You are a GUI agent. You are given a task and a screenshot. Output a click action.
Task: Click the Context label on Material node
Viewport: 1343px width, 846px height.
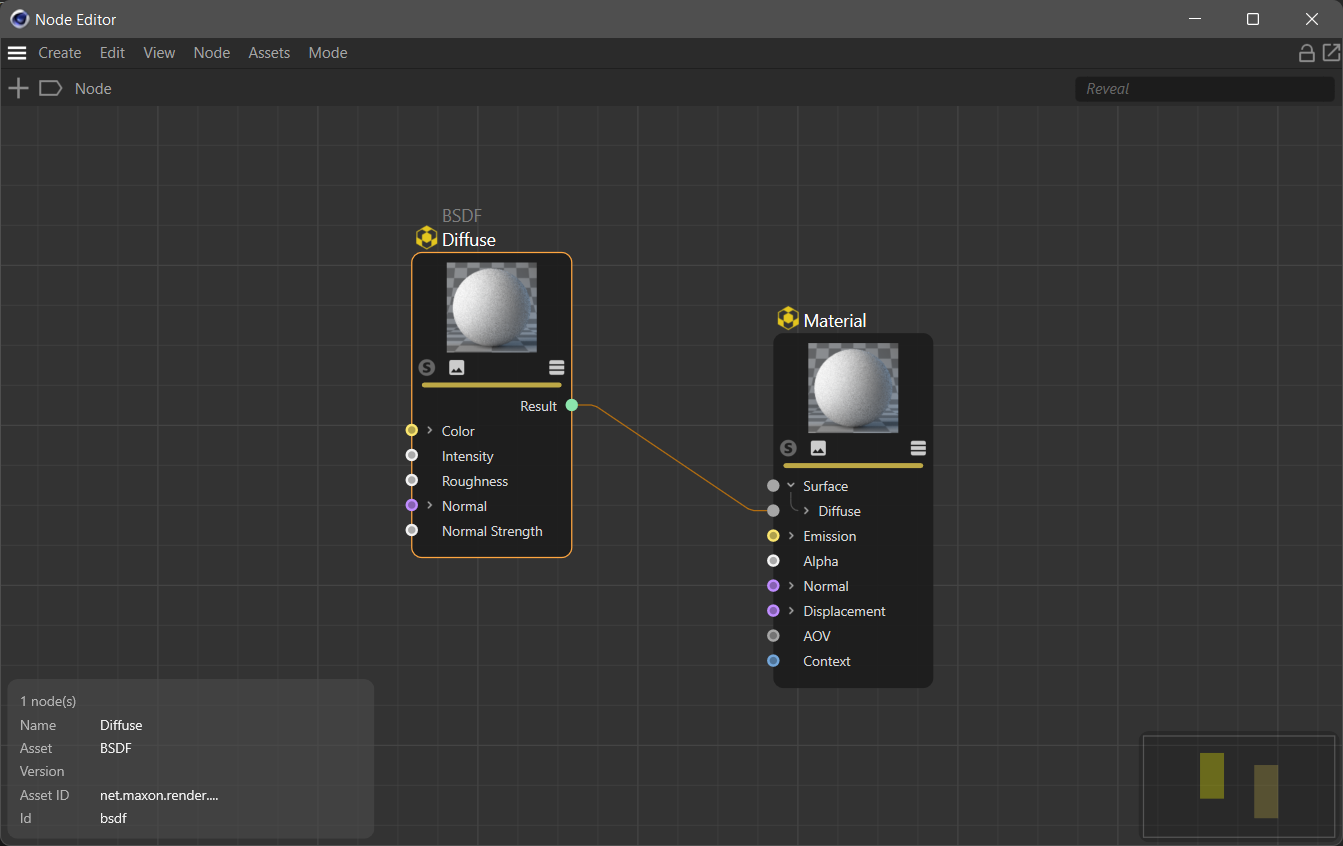(x=827, y=661)
